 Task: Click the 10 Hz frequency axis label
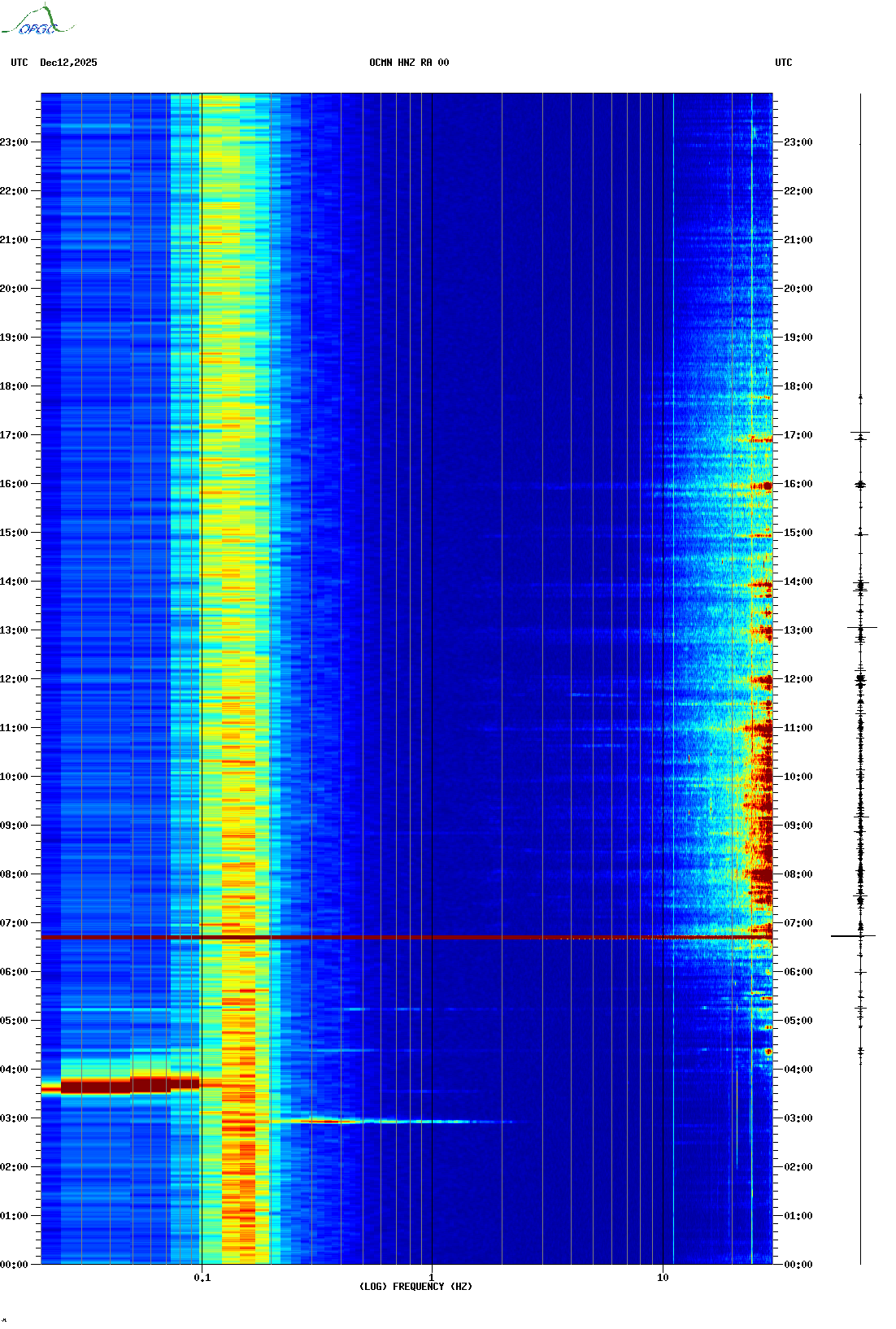[x=663, y=1277]
